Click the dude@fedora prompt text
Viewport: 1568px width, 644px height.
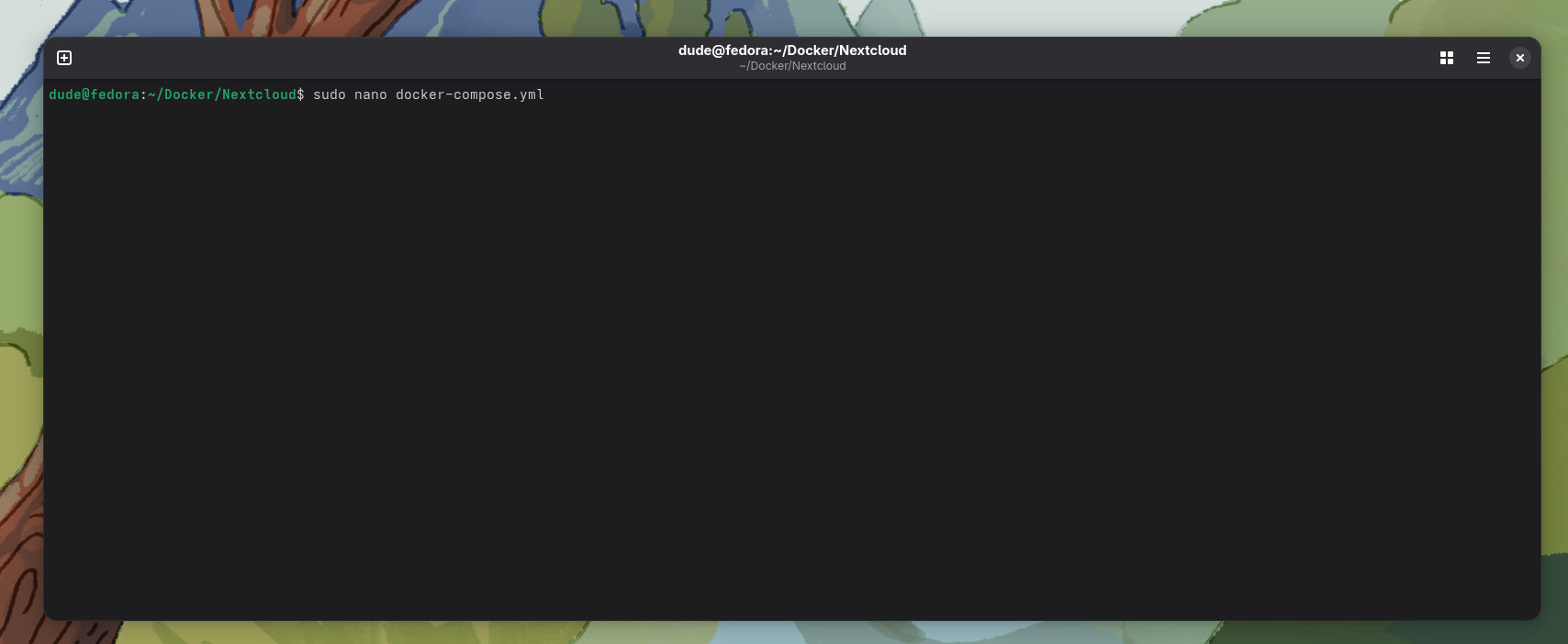(94, 94)
